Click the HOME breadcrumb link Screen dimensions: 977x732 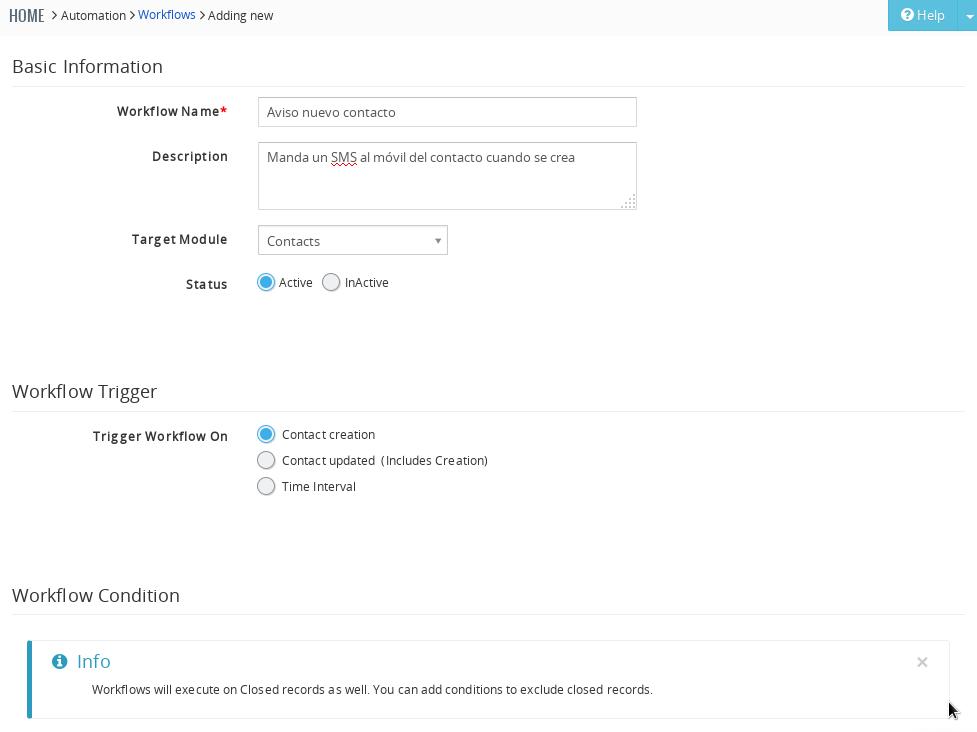27,15
